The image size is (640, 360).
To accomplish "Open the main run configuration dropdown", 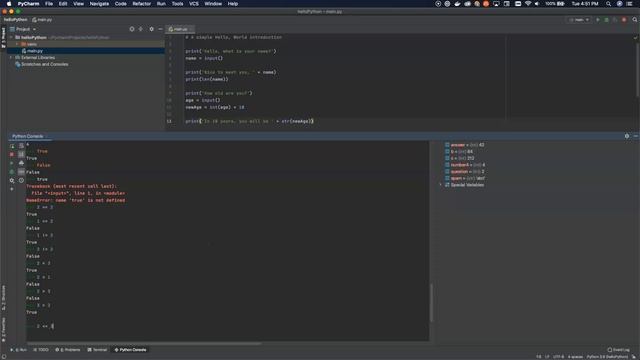I will (x=579, y=20).
